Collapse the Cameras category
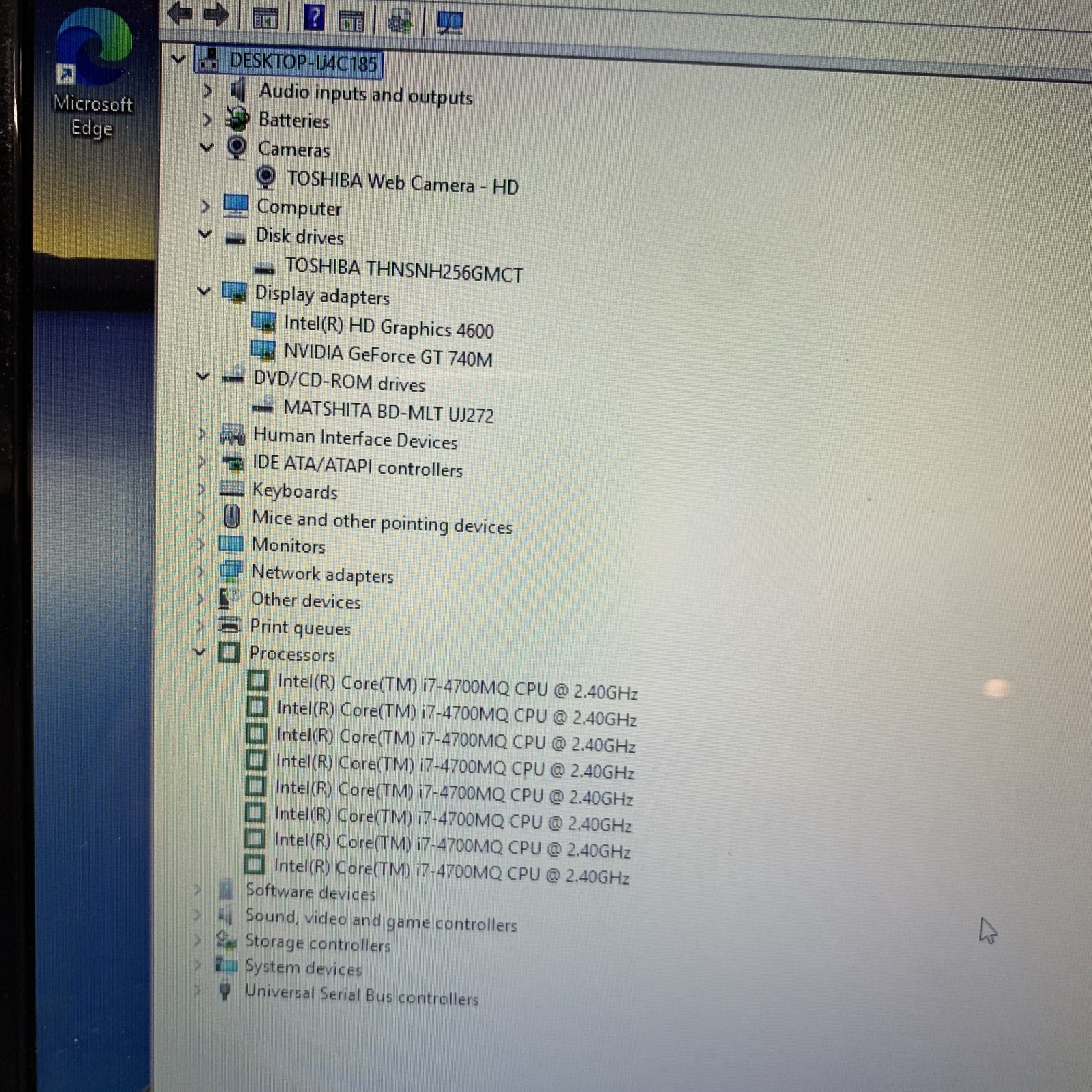Image resolution: width=1092 pixels, height=1092 pixels. coord(207,146)
